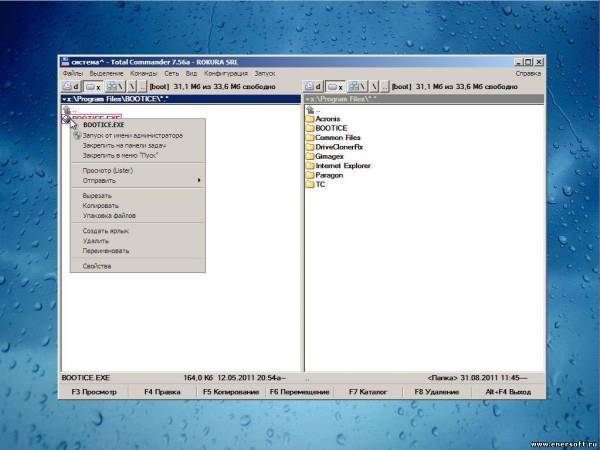Choose Закрепить в меню "Пуск"
This screenshot has width=600, height=450.
[x=138, y=155]
